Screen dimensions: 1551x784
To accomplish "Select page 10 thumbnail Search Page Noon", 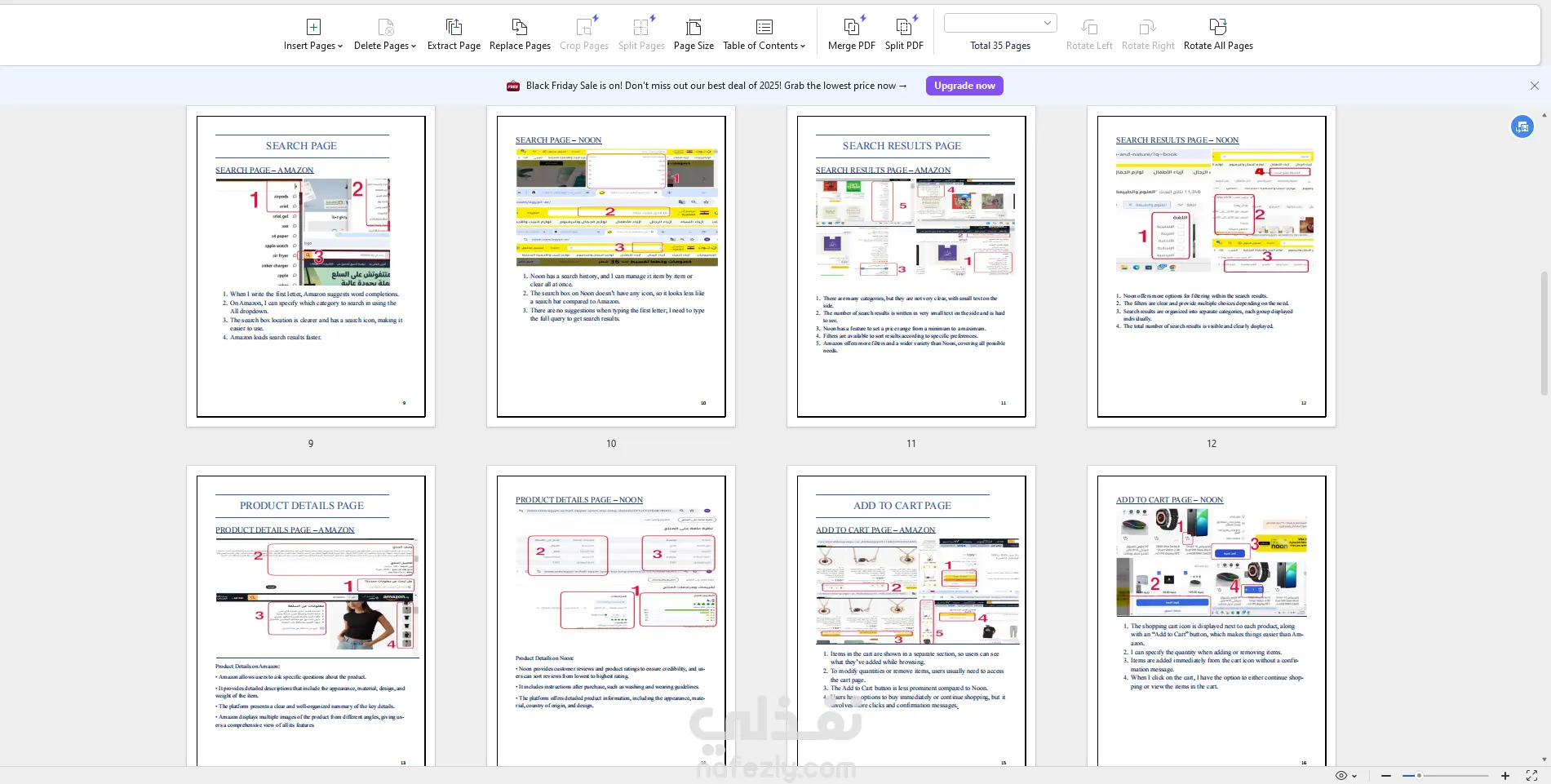I will 611,266.
